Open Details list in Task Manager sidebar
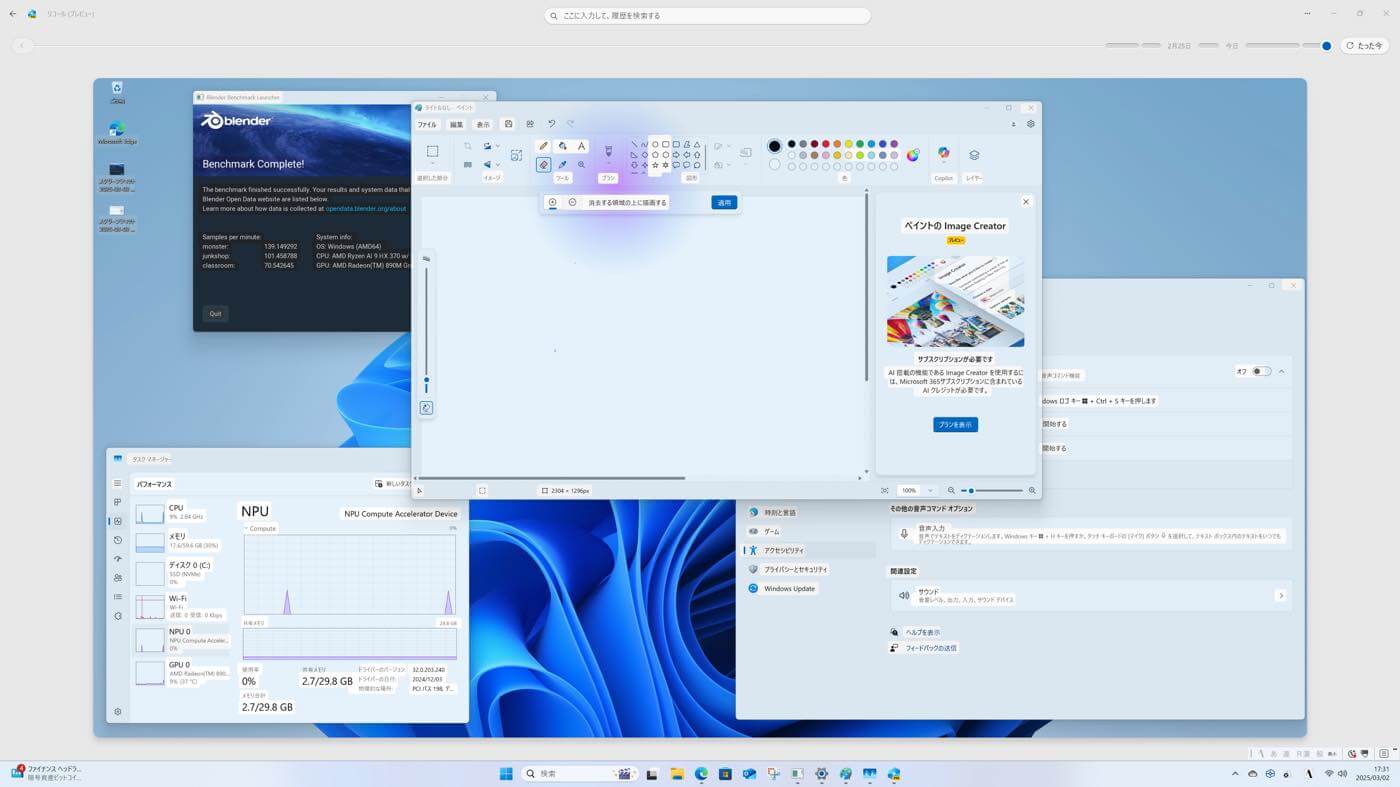The height and width of the screenshot is (787, 1400). [118, 597]
